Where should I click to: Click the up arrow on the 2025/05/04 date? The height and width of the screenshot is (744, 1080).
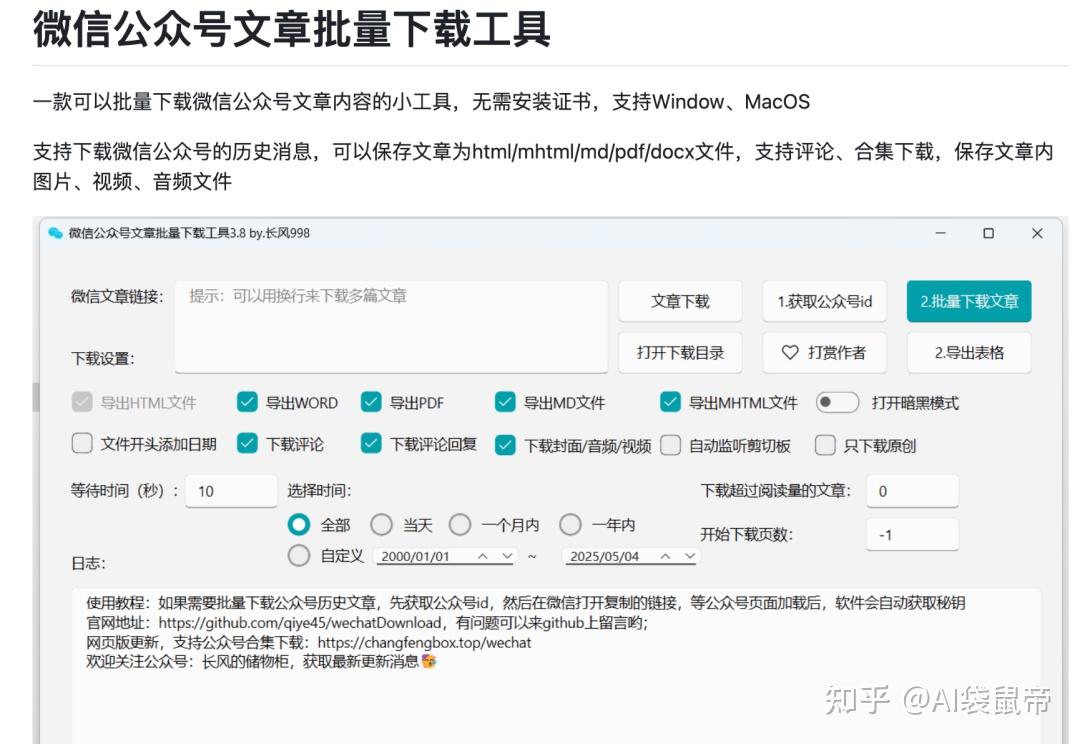point(665,556)
